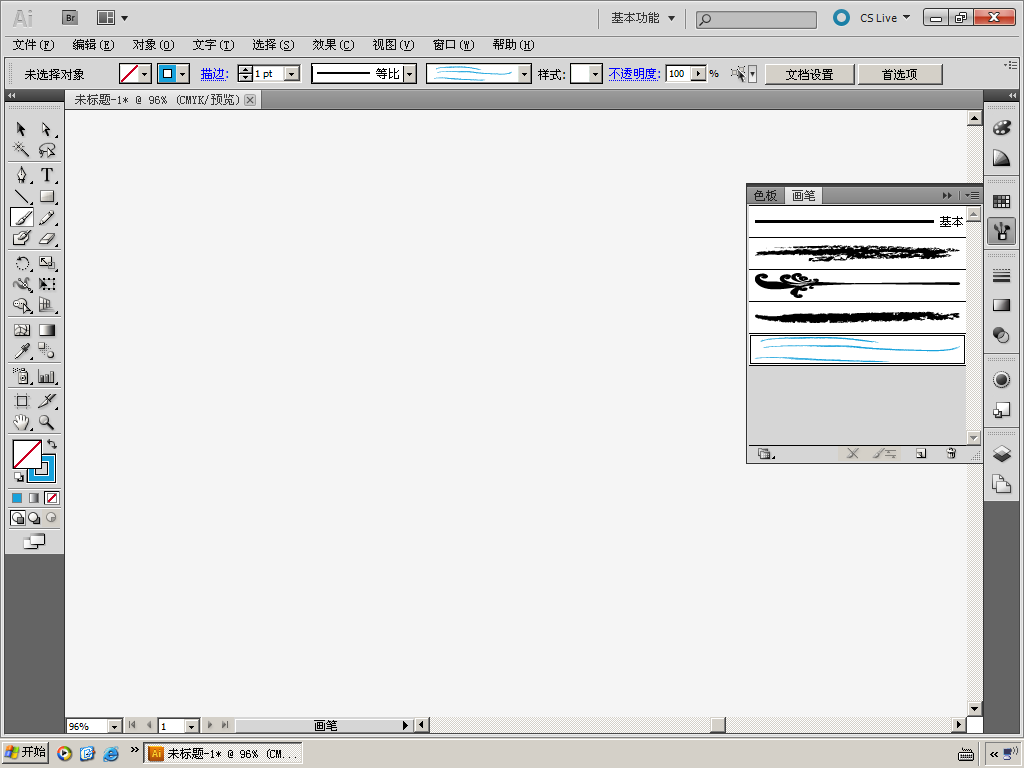Select the blue watercolor brush in panel
Screen dimensions: 1024x768
[x=857, y=349]
